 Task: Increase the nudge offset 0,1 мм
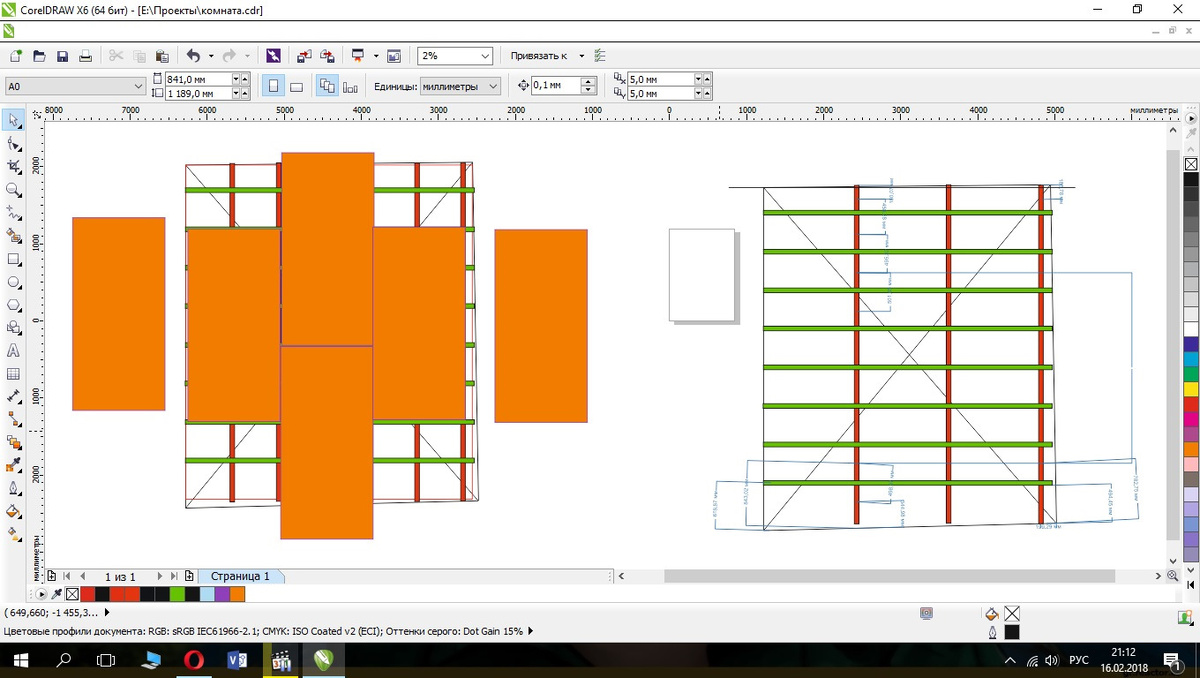coord(589,82)
